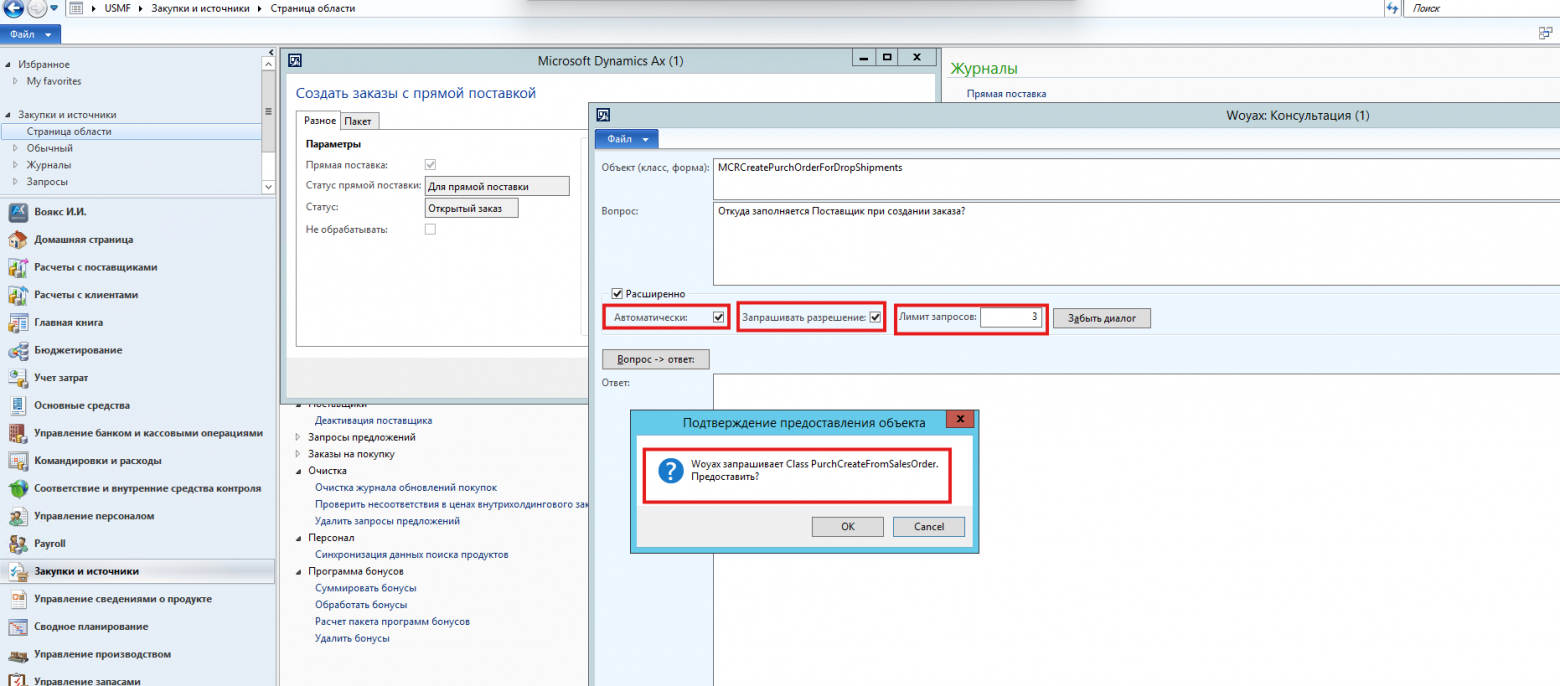Open Соответствие и внутренние средства контроля
Image resolution: width=1560 pixels, height=686 pixels.
[x=147, y=488]
